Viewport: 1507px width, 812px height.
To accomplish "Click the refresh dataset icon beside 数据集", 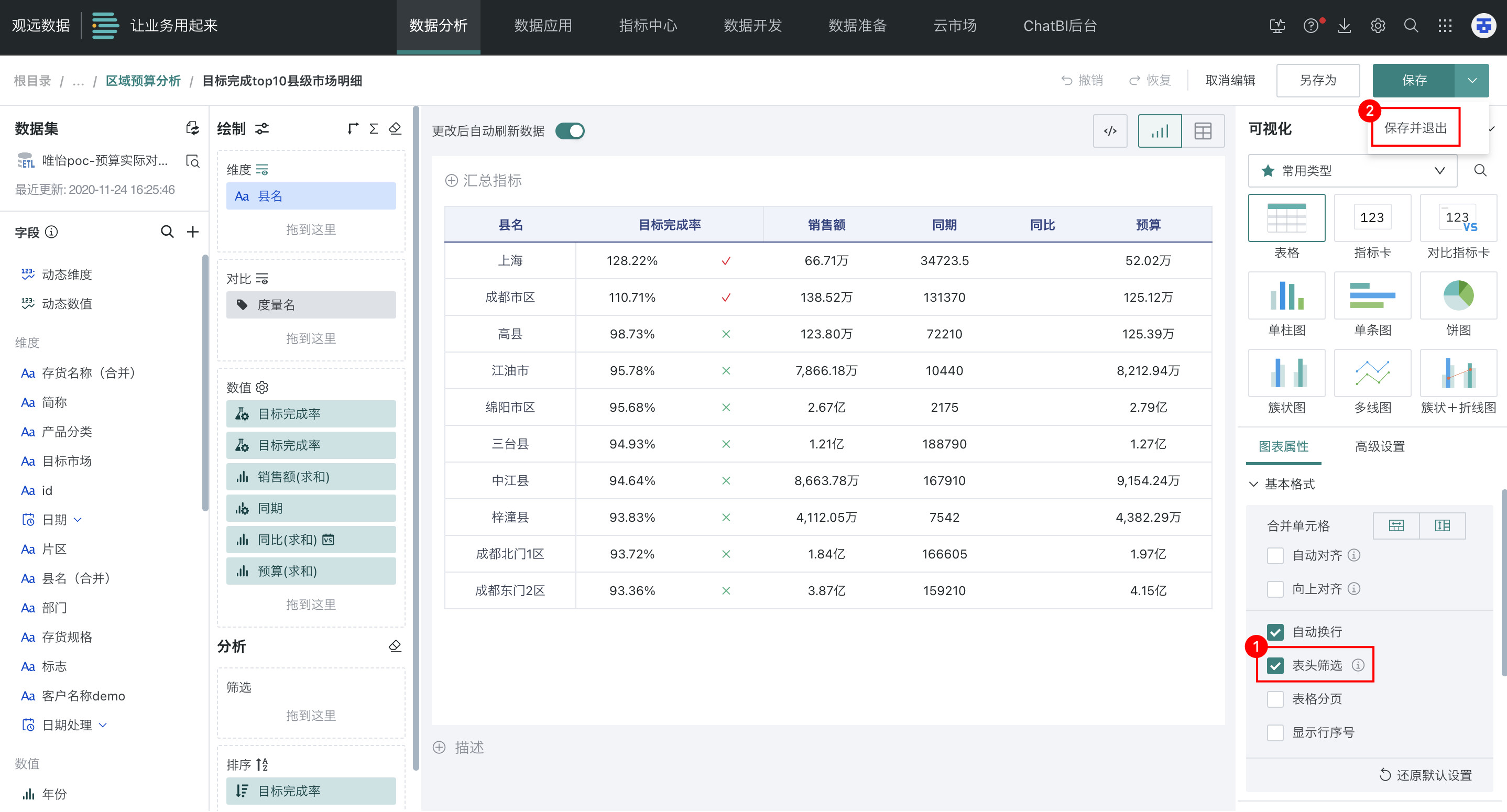I will (192, 129).
